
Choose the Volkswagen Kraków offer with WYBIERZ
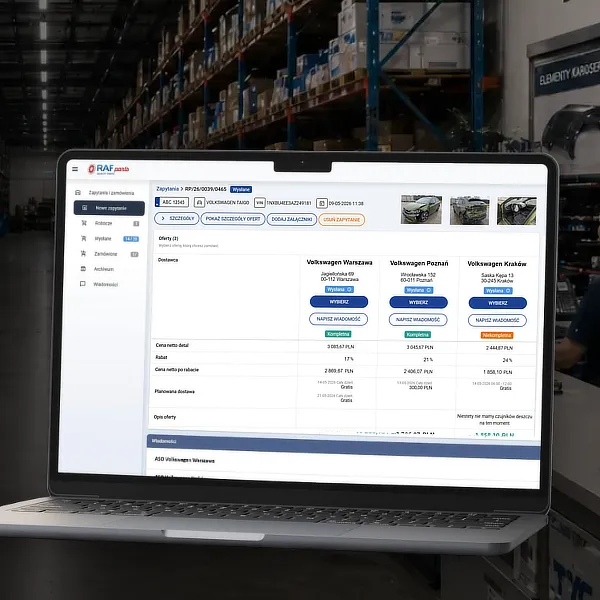[x=498, y=303]
